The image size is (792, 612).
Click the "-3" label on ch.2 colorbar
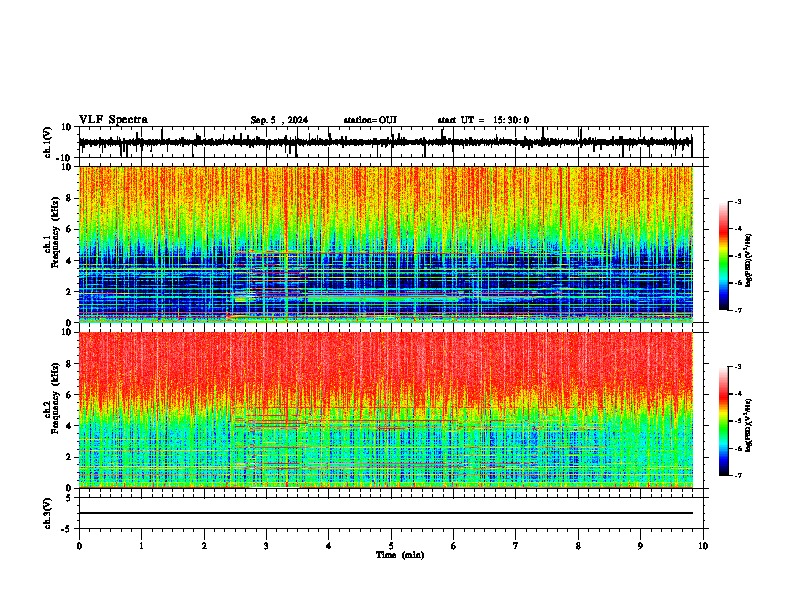click(x=737, y=367)
